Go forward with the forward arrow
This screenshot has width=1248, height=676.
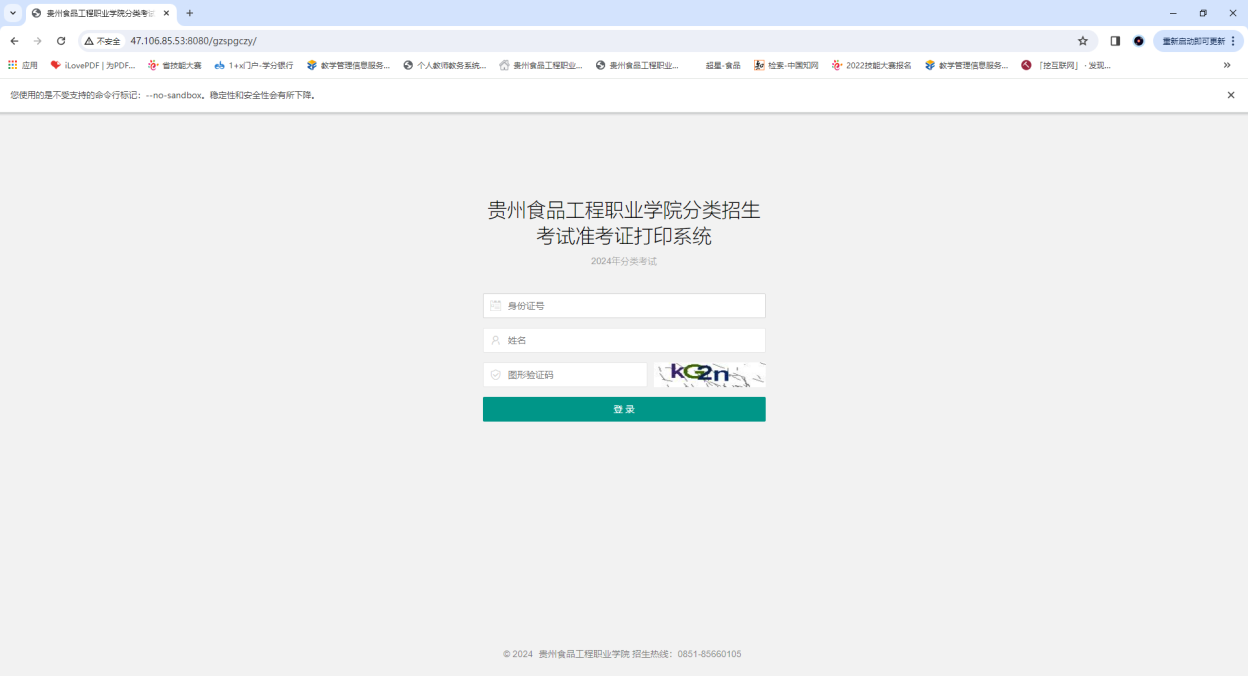tap(37, 41)
